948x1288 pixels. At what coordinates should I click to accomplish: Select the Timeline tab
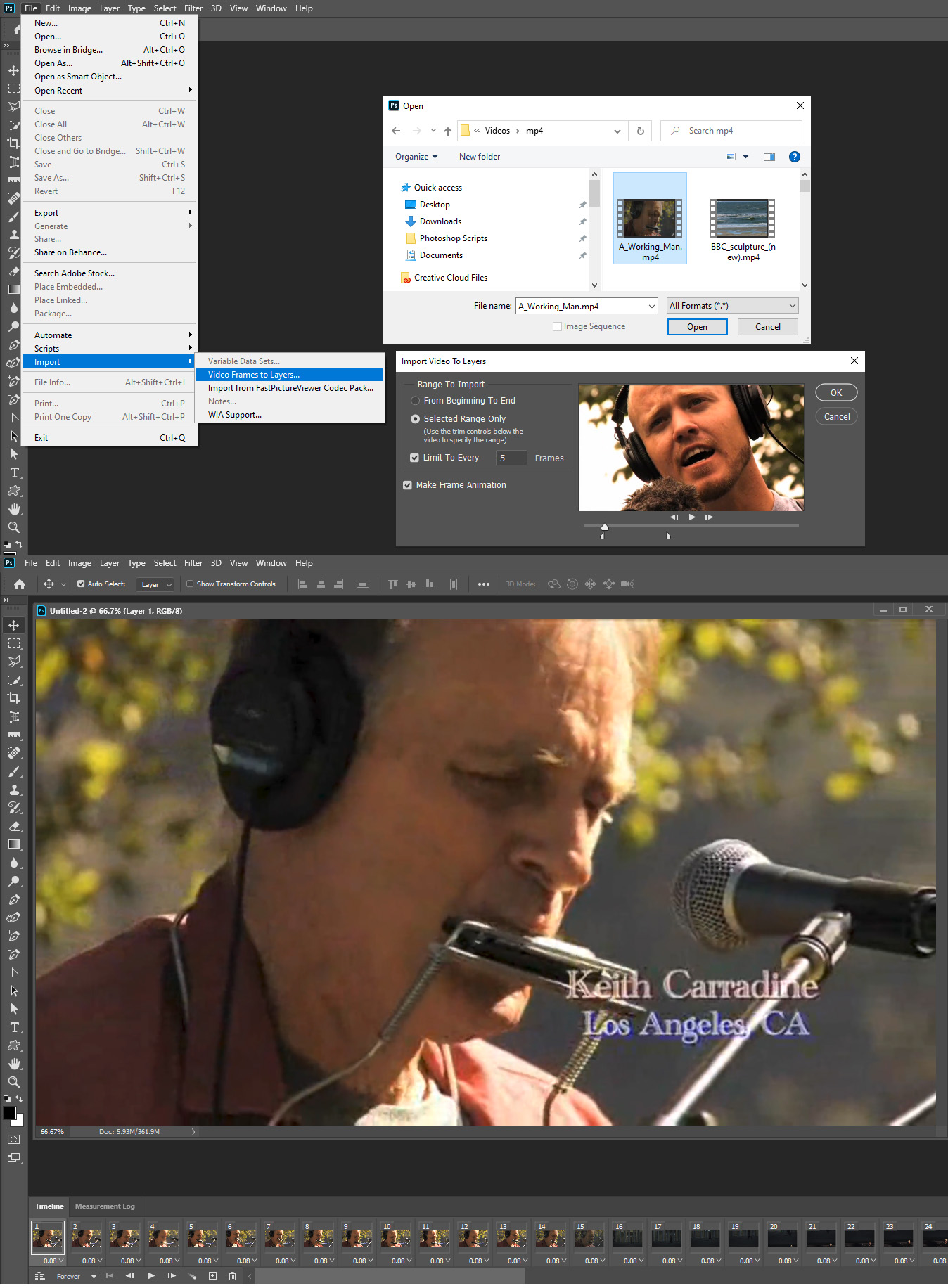(49, 1206)
